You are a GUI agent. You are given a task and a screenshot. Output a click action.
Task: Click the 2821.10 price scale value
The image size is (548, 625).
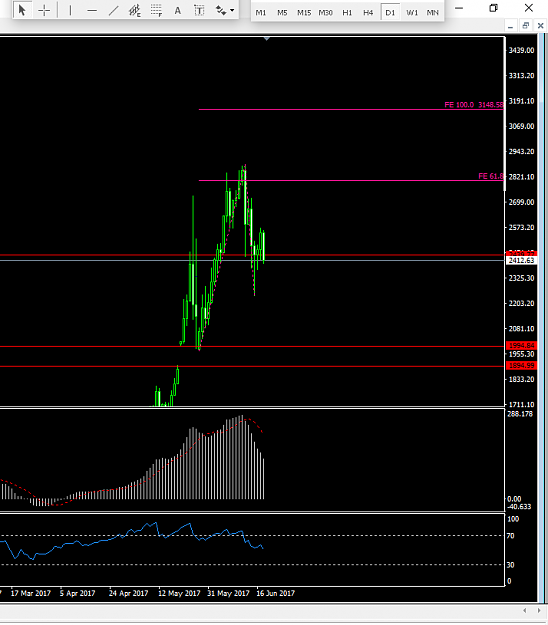[x=521, y=177]
